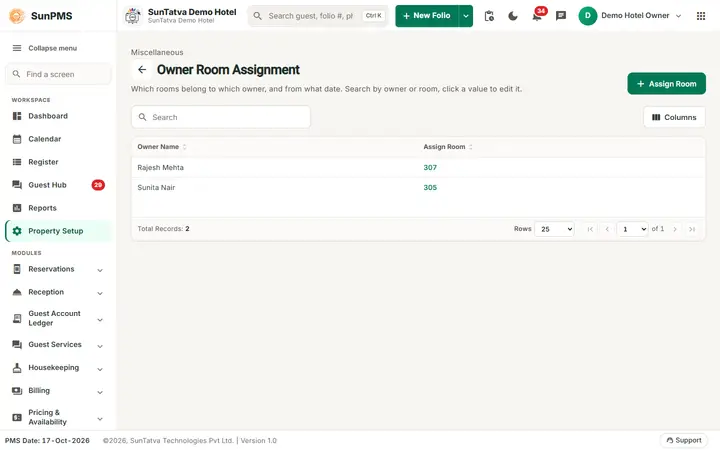The height and width of the screenshot is (450, 720).
Task: Sort by Owner Name column
Action: coord(162,147)
